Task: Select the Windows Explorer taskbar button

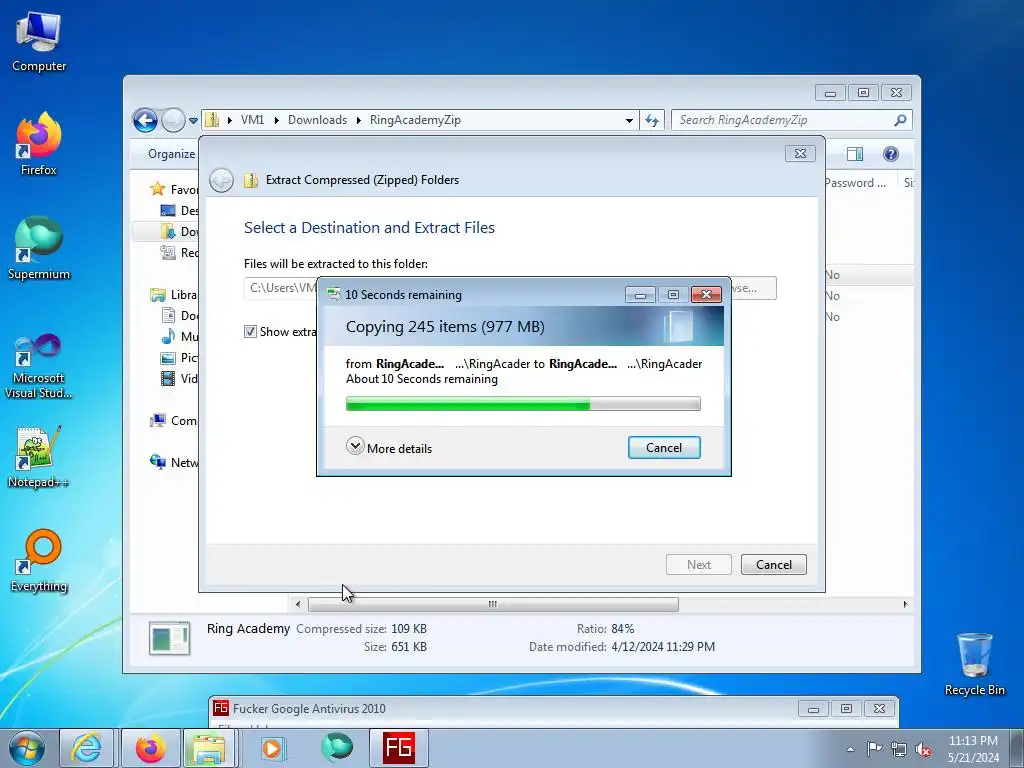Action: [209, 748]
